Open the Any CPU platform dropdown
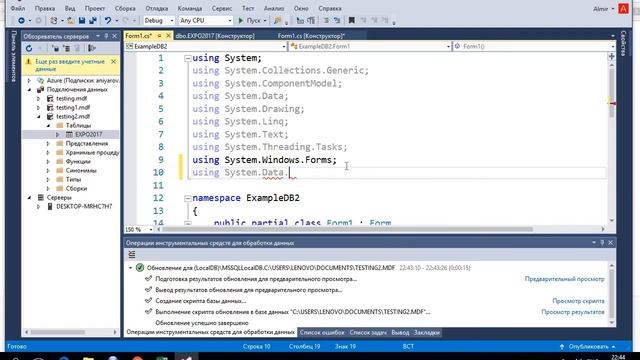The width and height of the screenshot is (640, 360). pos(230,20)
